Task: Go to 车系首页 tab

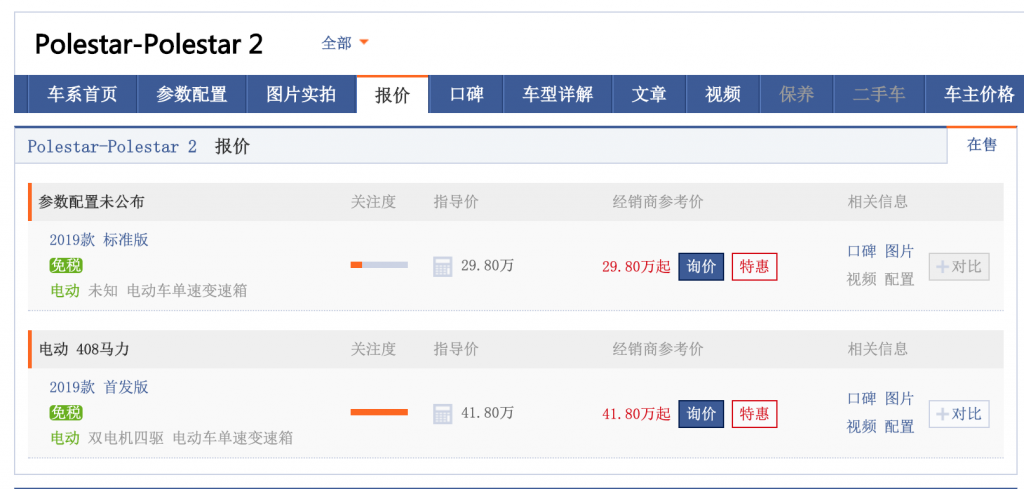Action: [82, 95]
